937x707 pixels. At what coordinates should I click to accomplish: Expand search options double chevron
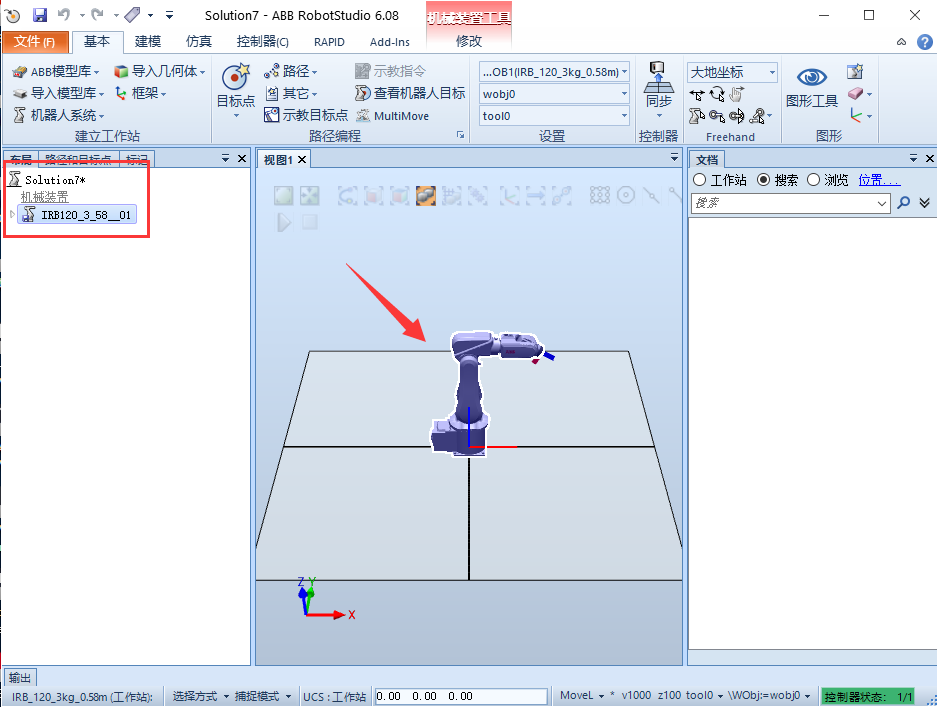924,203
